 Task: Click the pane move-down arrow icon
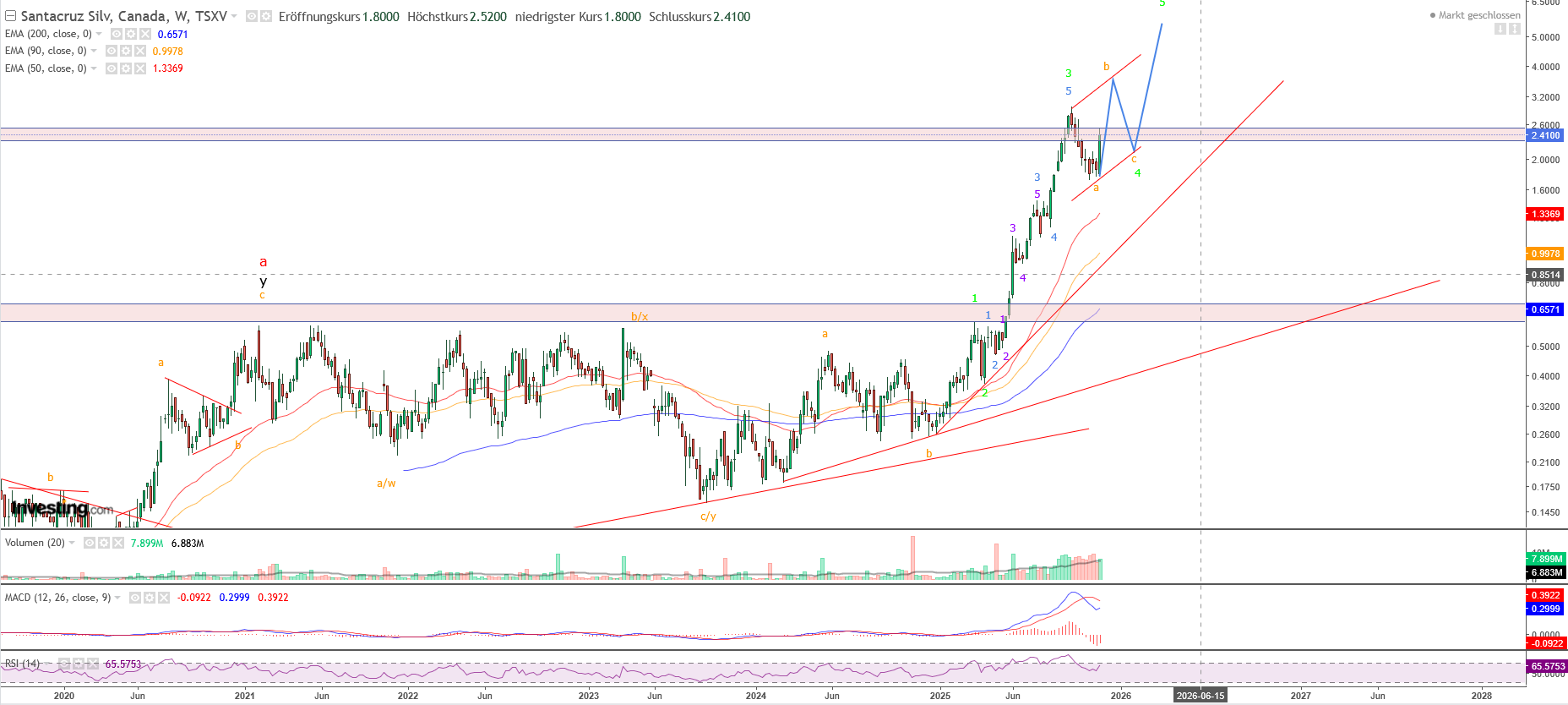(1500, 29)
